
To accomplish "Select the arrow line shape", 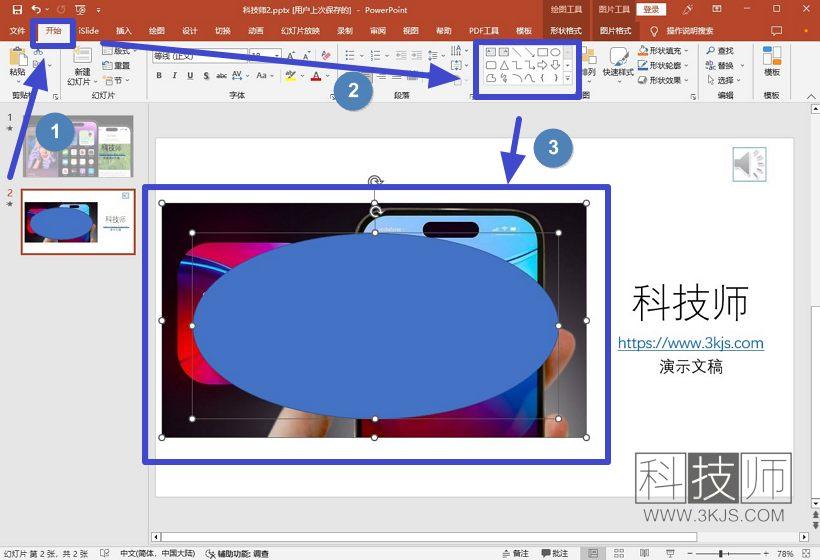I will tap(530, 52).
